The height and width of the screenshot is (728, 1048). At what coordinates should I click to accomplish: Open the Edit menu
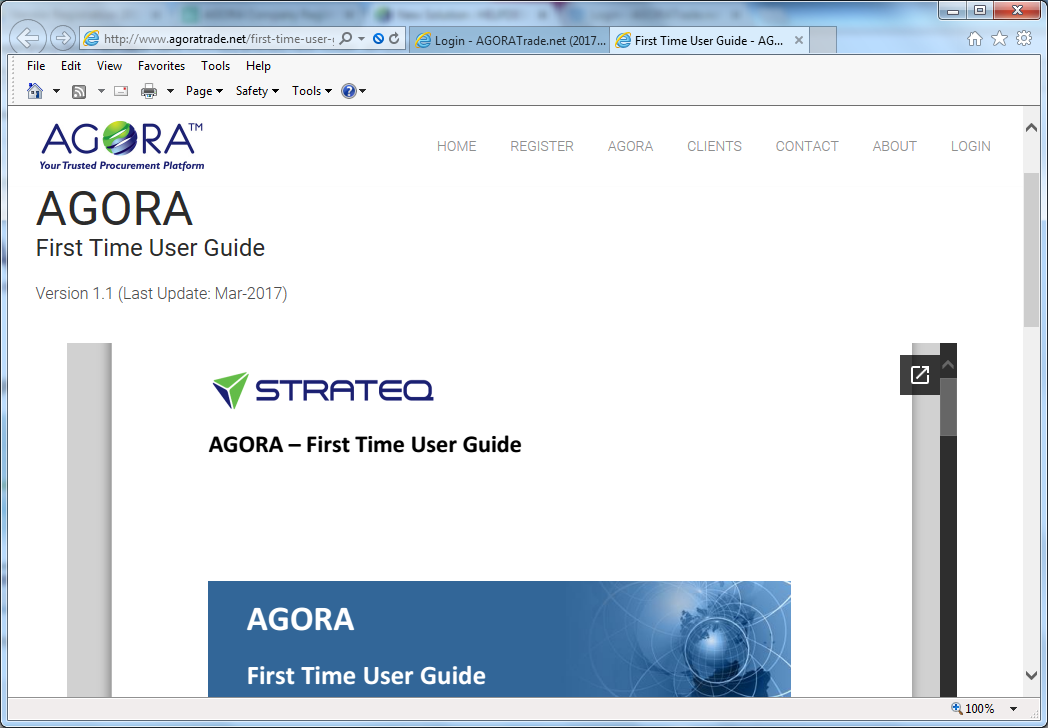pyautogui.click(x=71, y=66)
